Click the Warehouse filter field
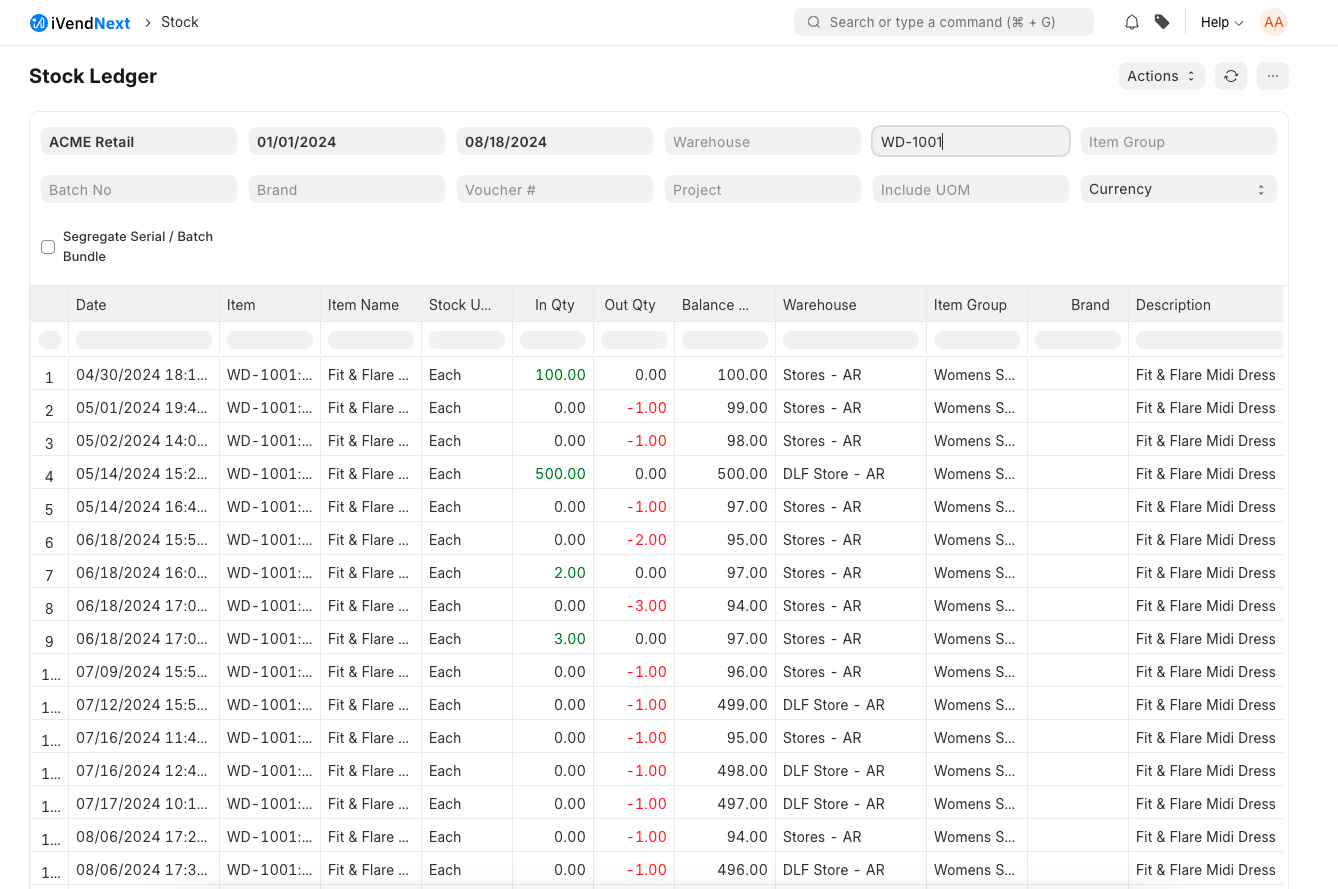This screenshot has width=1338, height=889. tap(763, 141)
